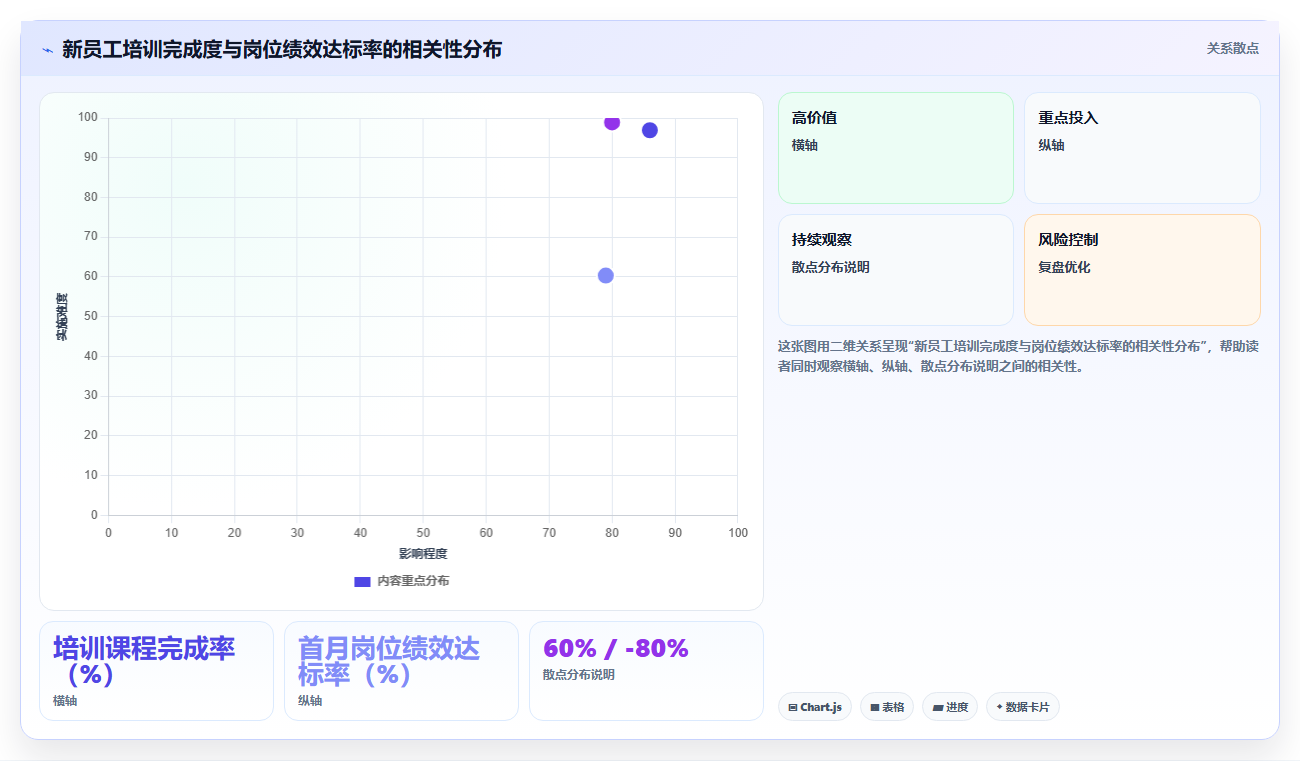Click the 培训课程完成率（%） stat card

pyautogui.click(x=156, y=671)
